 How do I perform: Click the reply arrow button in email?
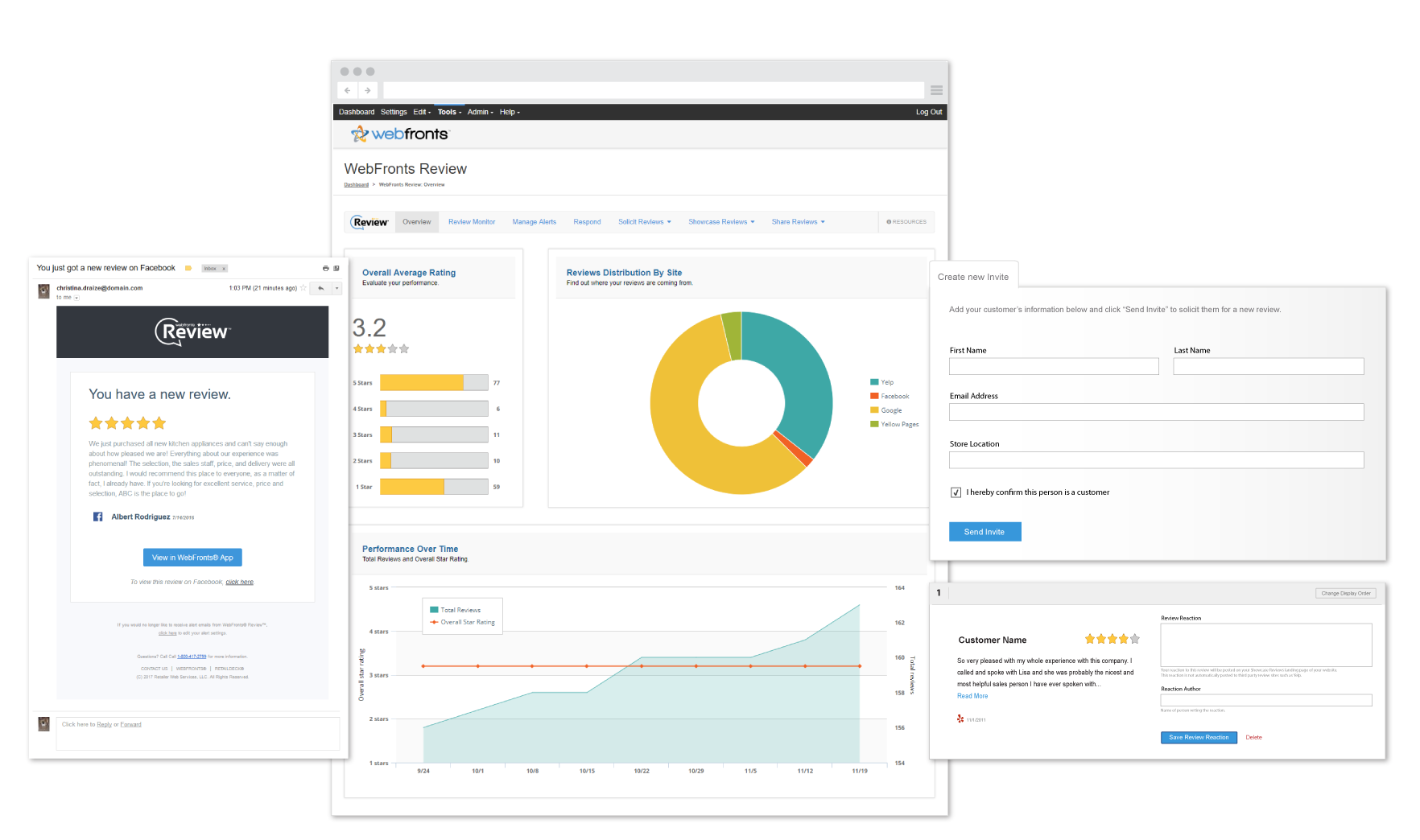[321, 288]
